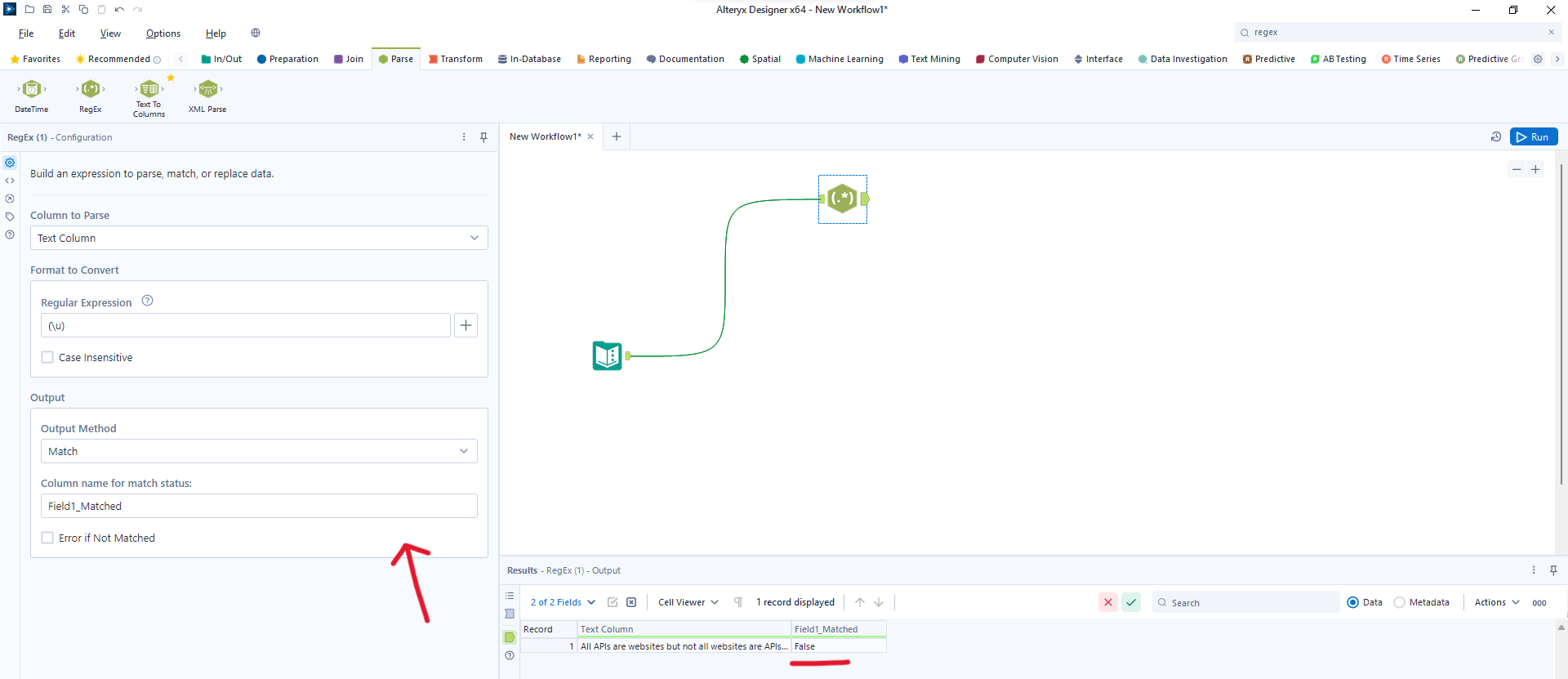This screenshot has width=1568, height=679.
Task: Select the RegEx tool in the palette
Action: coord(91,96)
